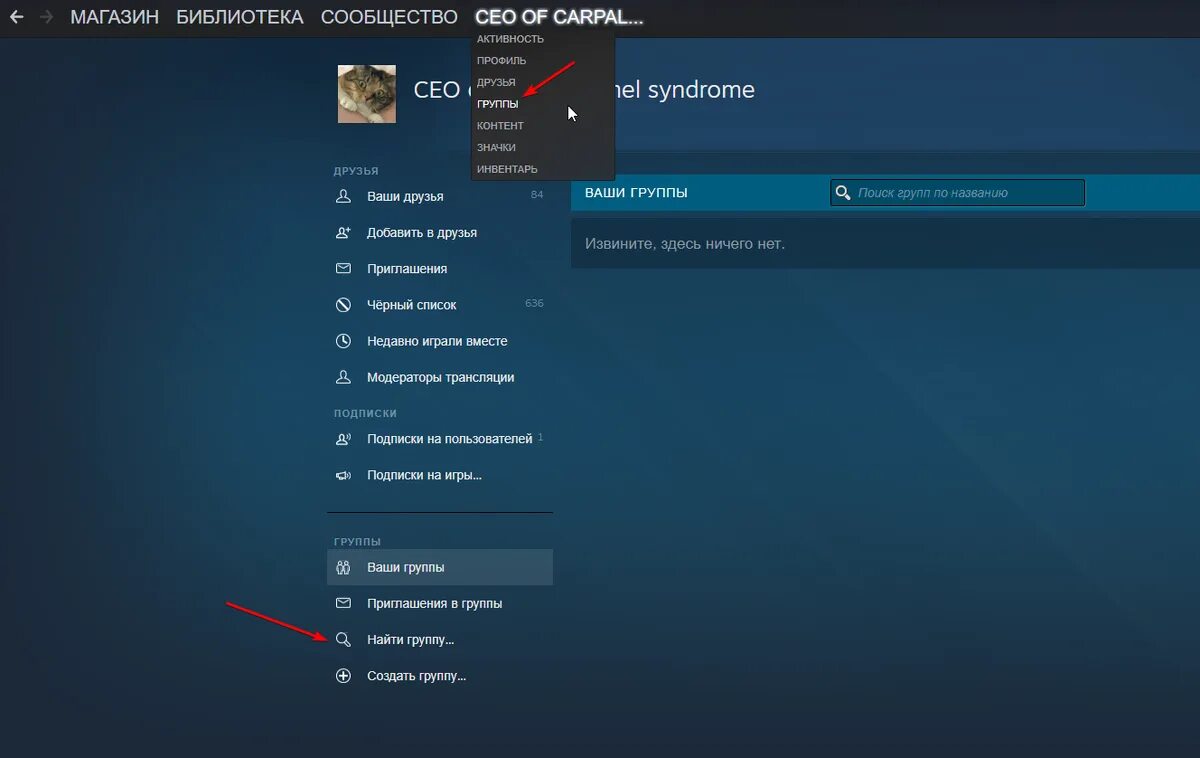This screenshot has height=758, width=1200.
Task: Select Ваши группы in the sidebar
Action: (x=440, y=567)
